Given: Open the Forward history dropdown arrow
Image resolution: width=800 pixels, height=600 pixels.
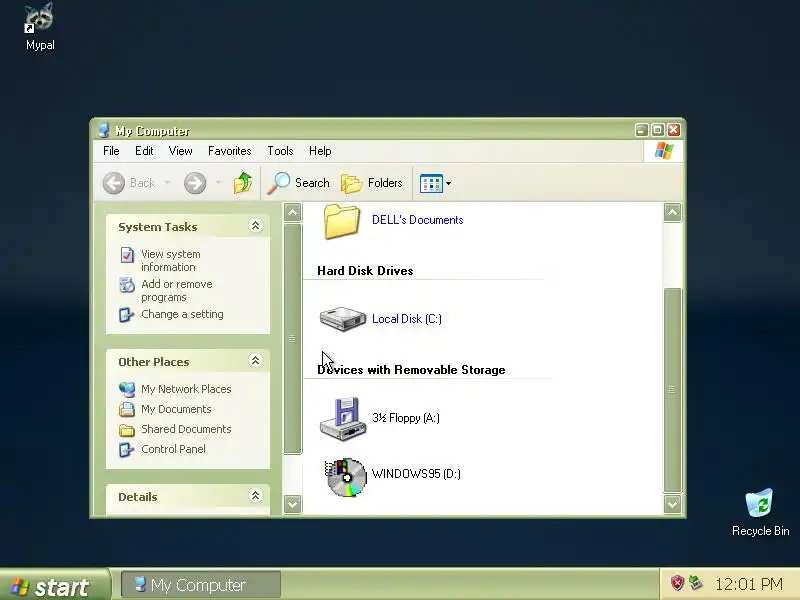Looking at the screenshot, I should tap(218, 183).
